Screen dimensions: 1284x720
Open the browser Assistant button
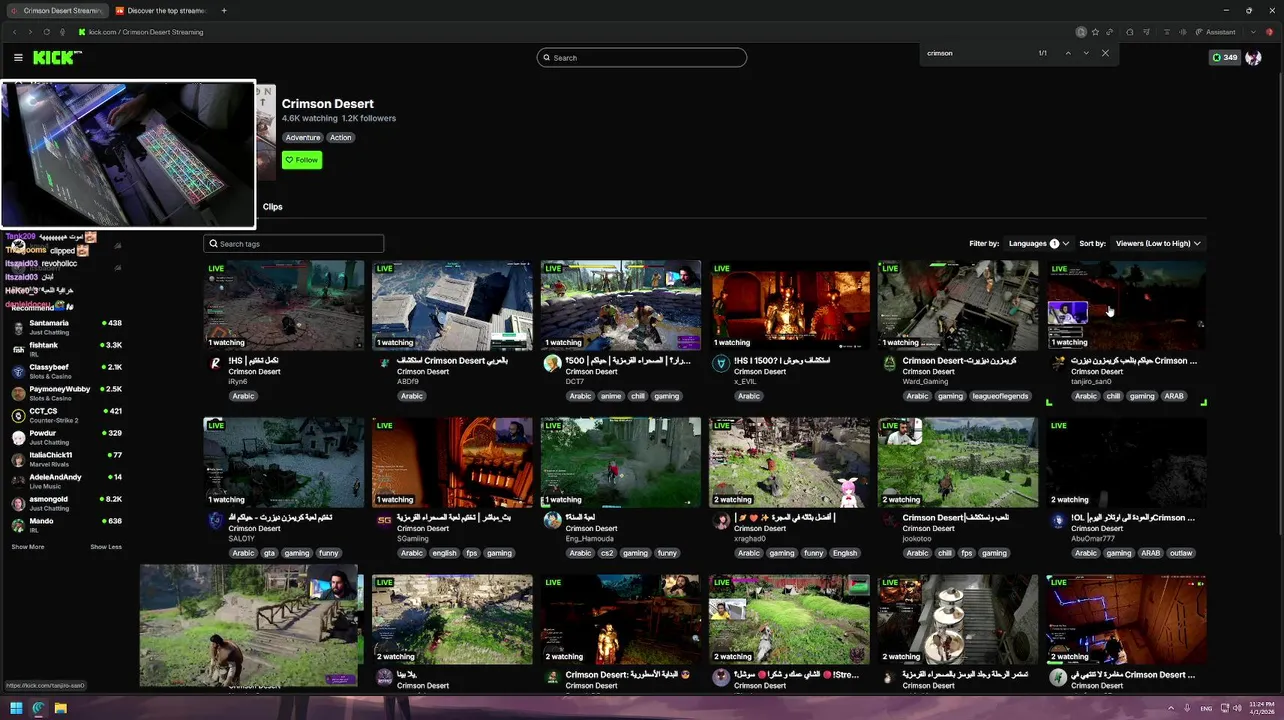click(x=1215, y=32)
